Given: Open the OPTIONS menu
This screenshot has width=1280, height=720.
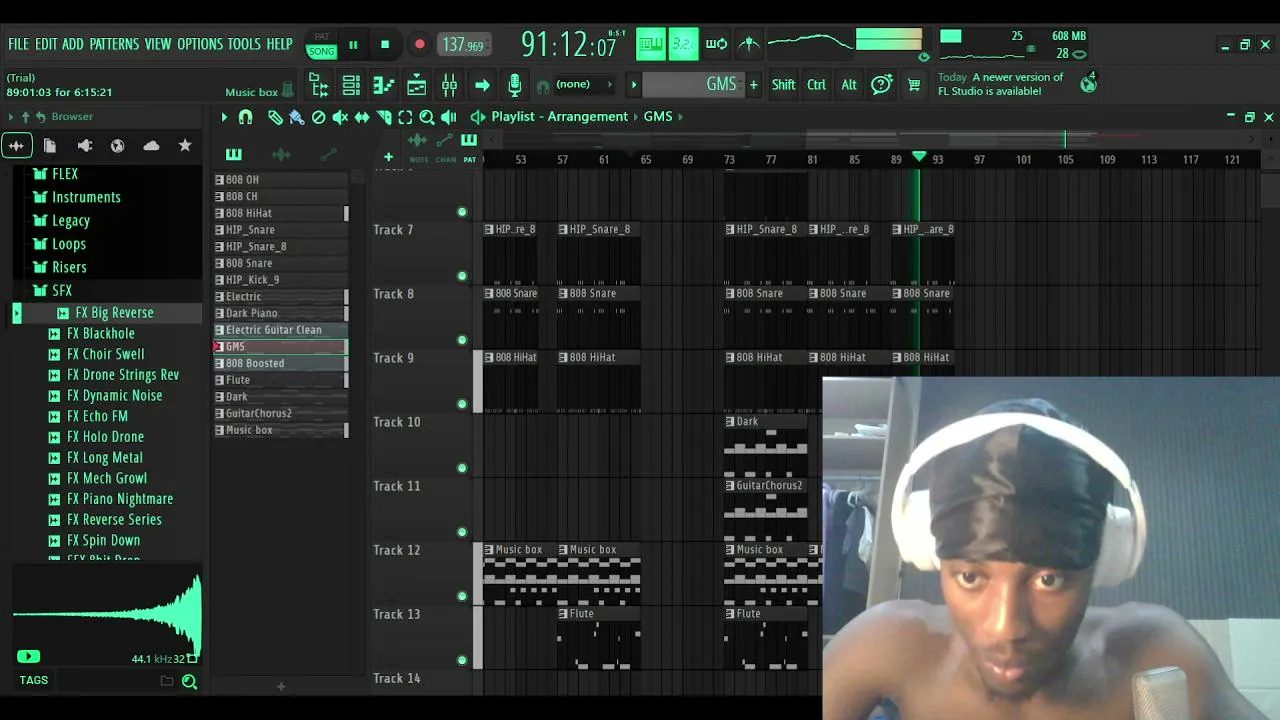Looking at the screenshot, I should tap(200, 44).
